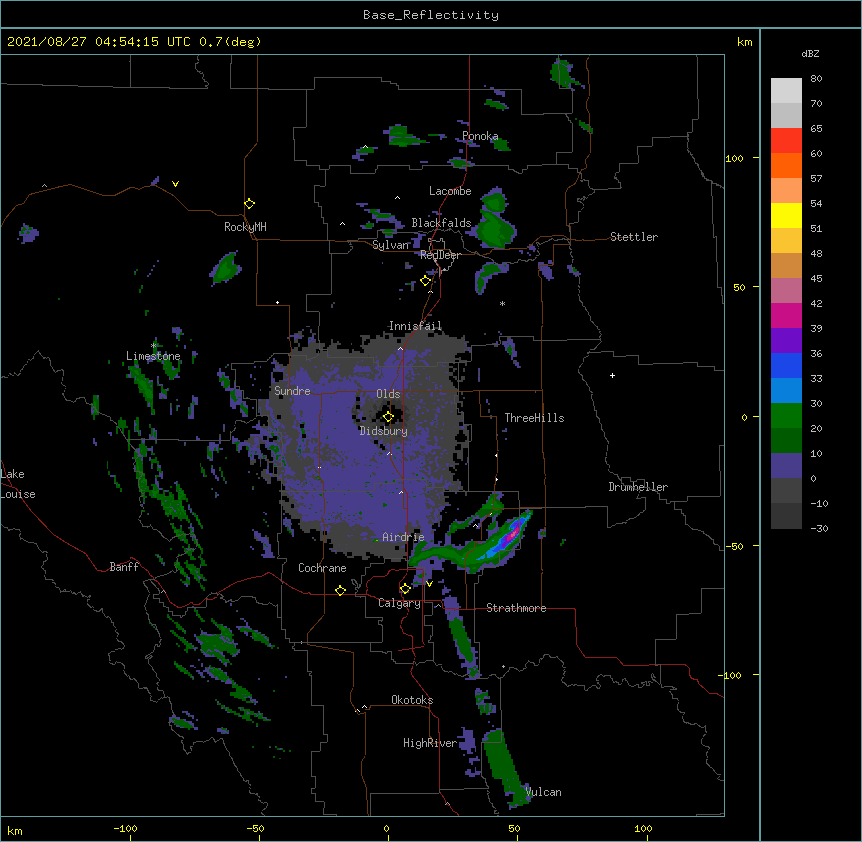The width and height of the screenshot is (862, 842).
Task: Click the 100 tick on the right axis
Action: pyautogui.click(x=734, y=158)
